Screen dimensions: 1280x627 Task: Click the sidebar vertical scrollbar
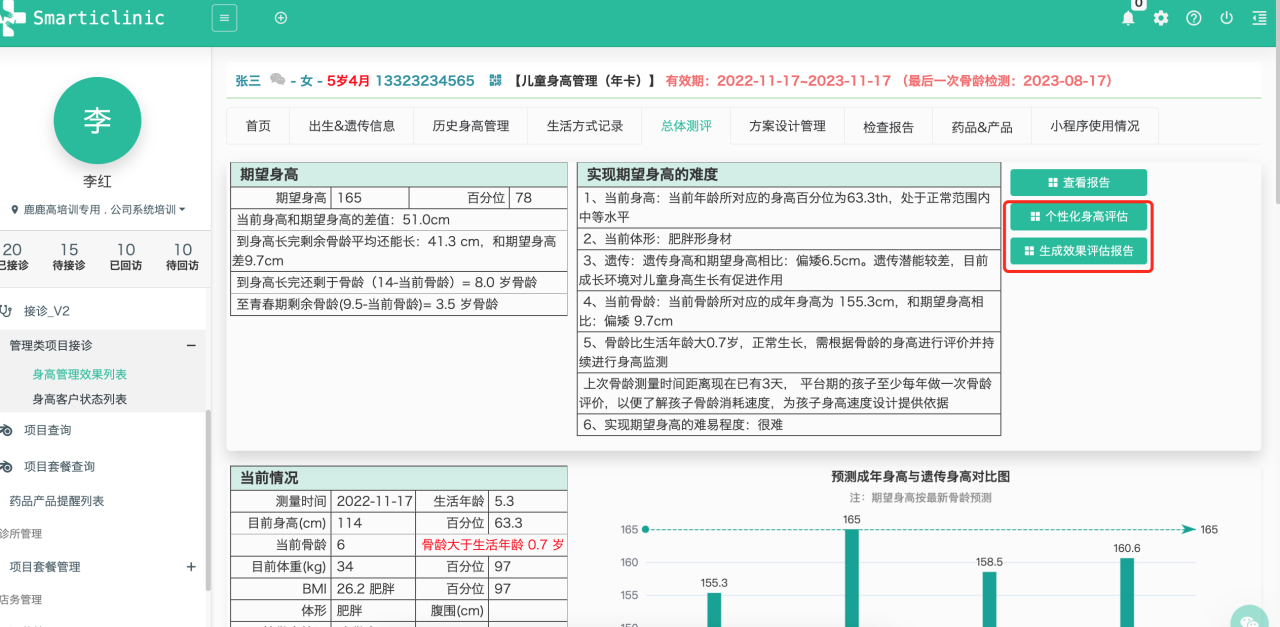pyautogui.click(x=208, y=500)
